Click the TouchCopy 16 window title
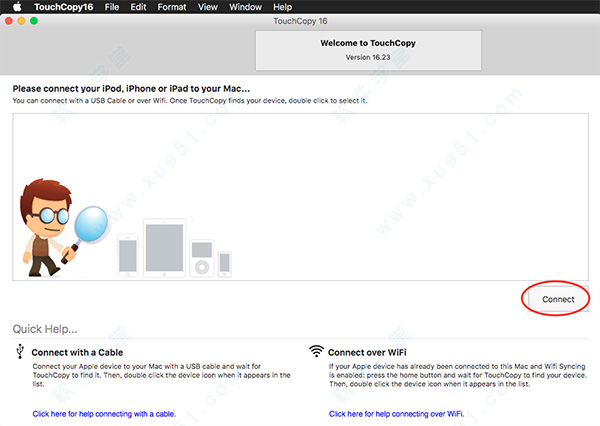600x426 pixels. [x=300, y=21]
